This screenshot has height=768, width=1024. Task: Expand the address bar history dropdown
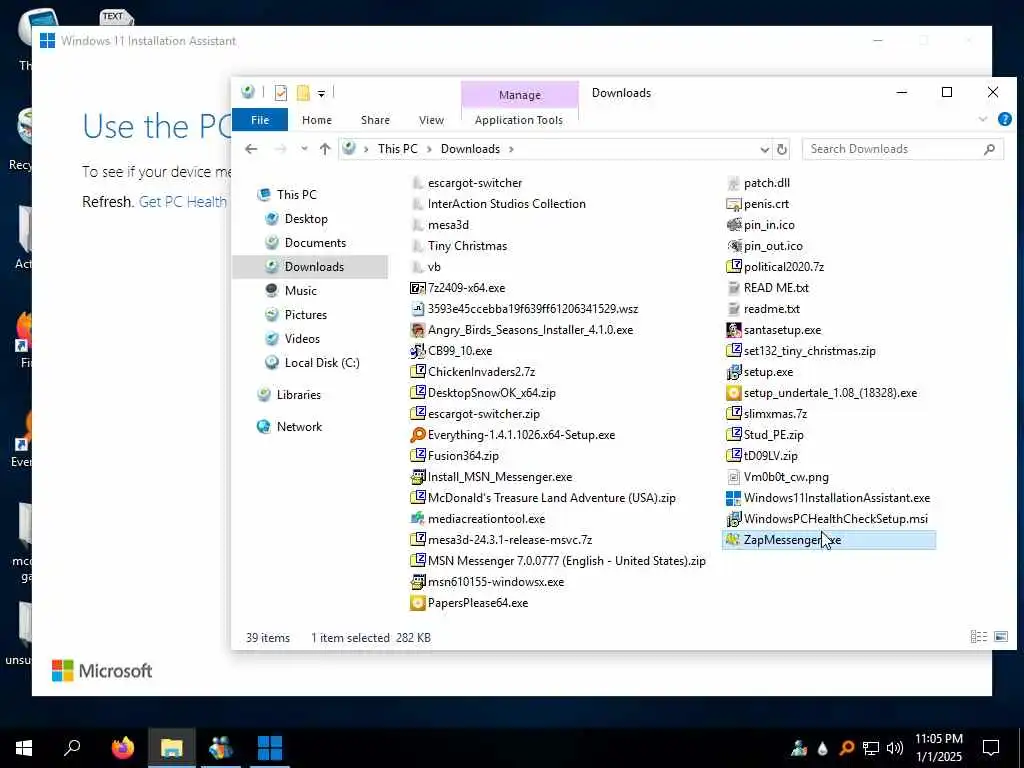click(765, 150)
